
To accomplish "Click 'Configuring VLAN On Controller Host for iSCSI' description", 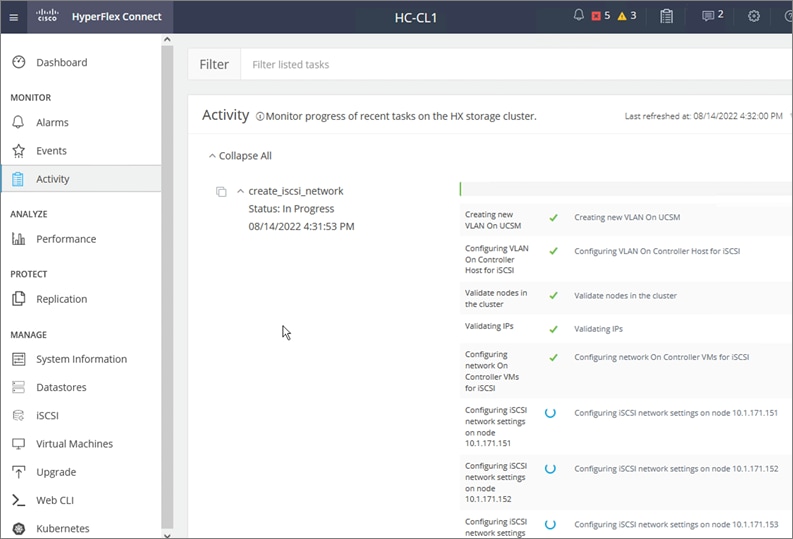I will [657, 251].
